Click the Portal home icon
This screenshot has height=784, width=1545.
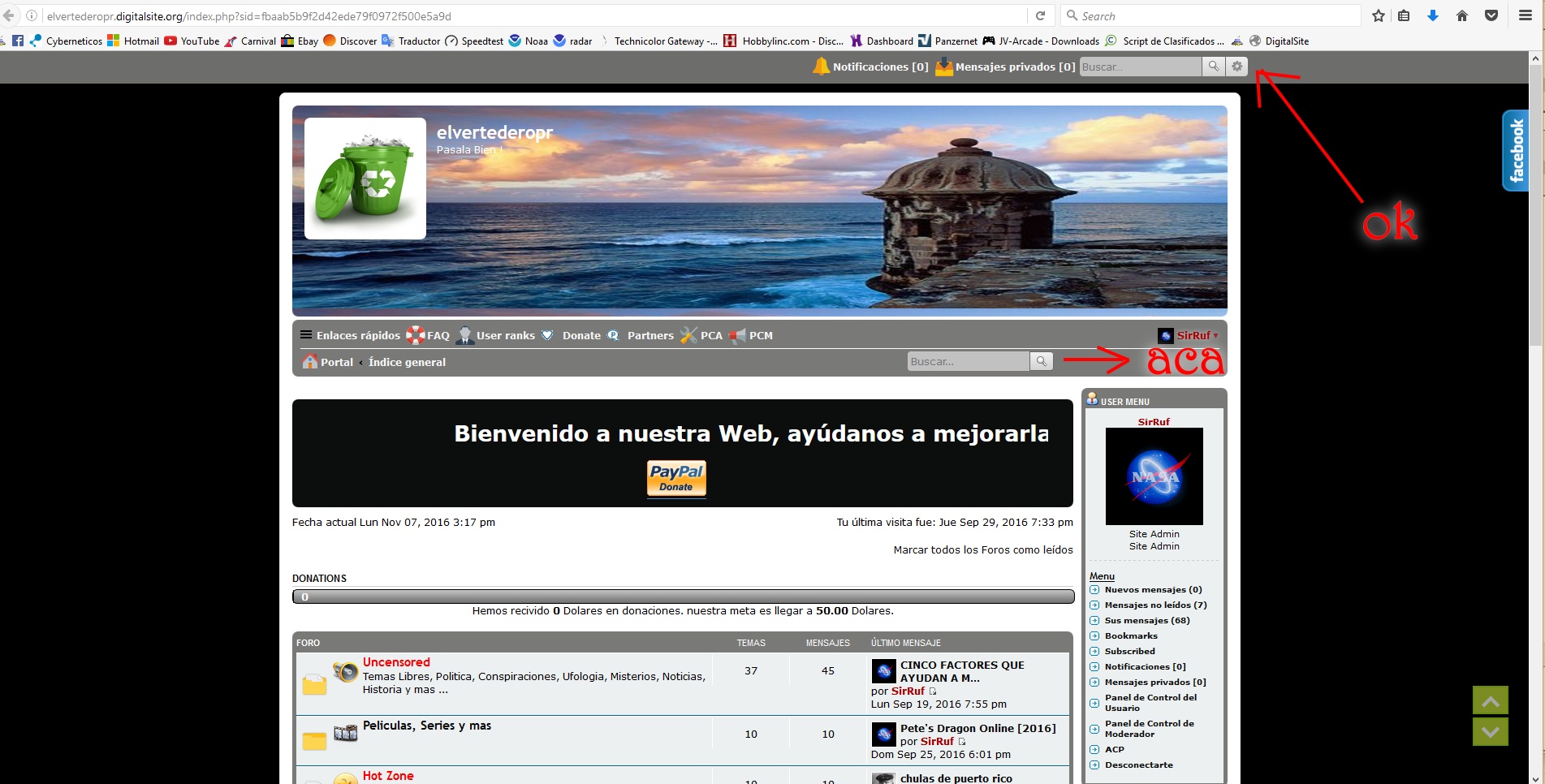tap(309, 362)
